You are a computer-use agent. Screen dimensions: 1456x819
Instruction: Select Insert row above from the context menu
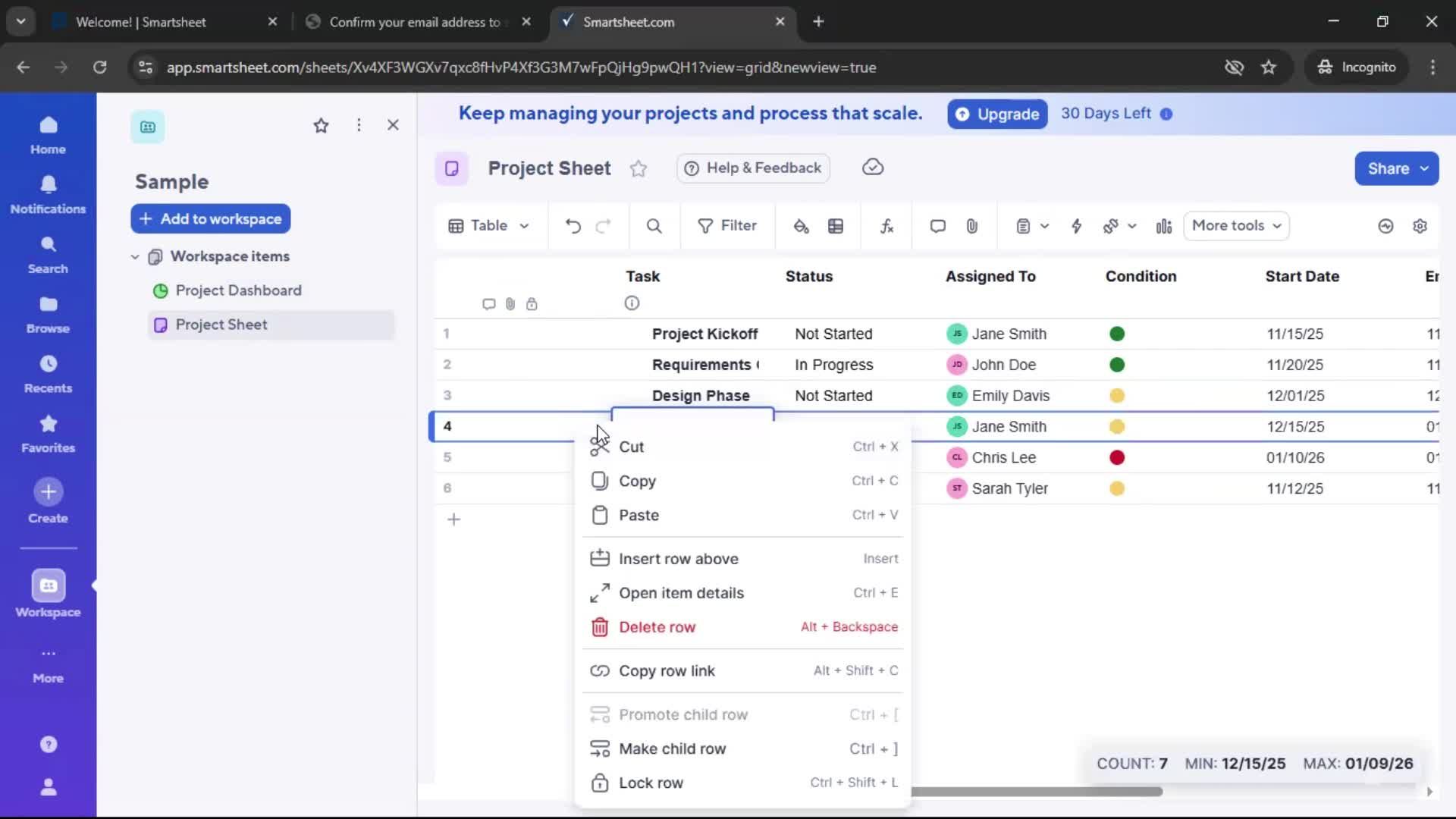[679, 558]
